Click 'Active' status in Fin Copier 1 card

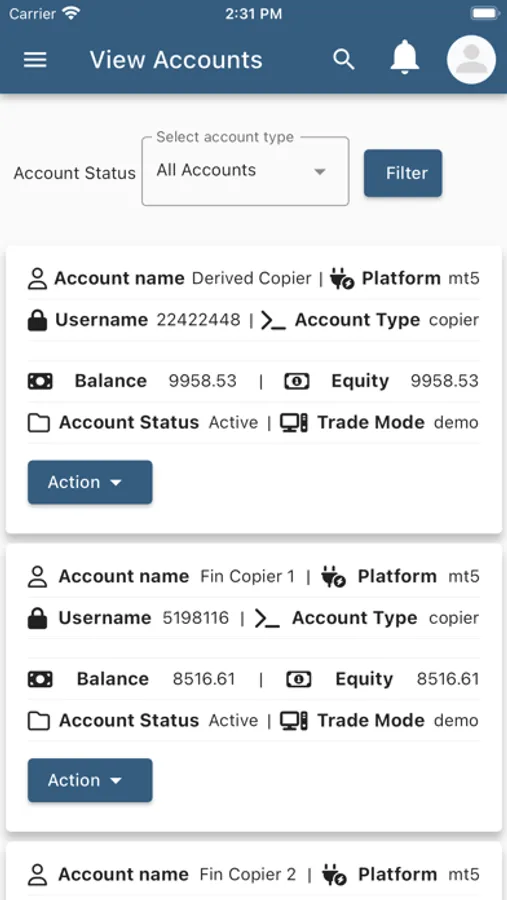233,720
